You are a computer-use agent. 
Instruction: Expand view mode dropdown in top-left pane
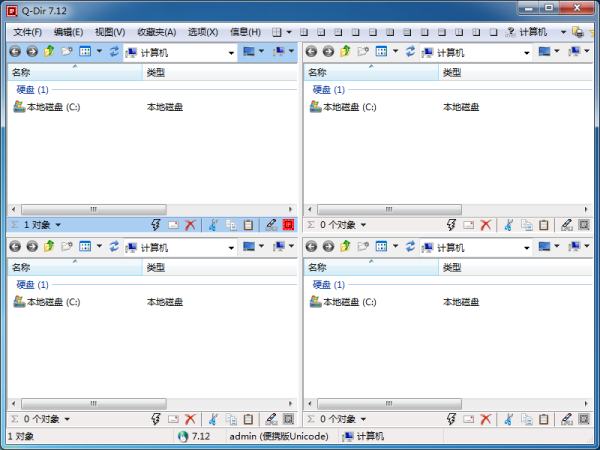99,51
